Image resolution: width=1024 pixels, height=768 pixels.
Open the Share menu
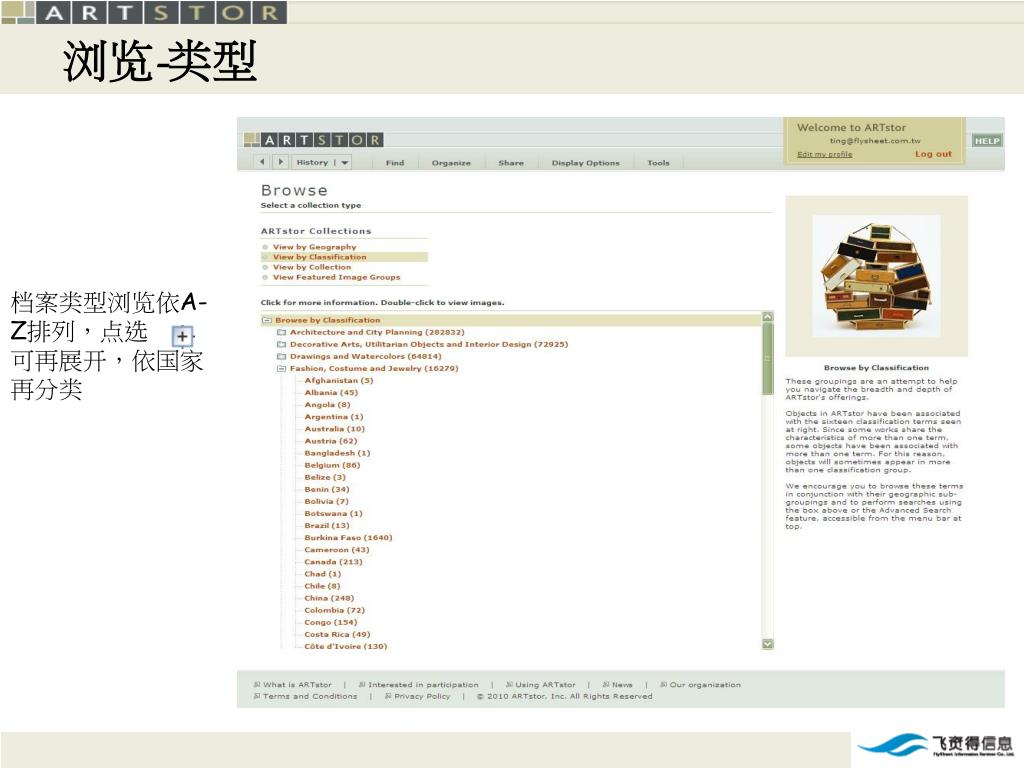tap(511, 163)
